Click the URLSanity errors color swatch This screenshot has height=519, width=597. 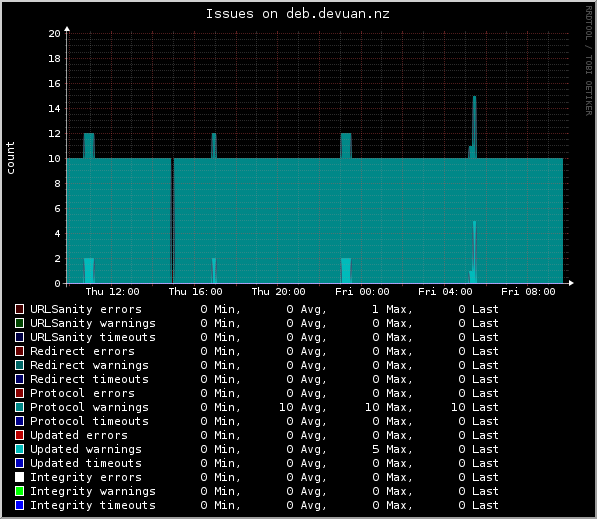point(19,309)
